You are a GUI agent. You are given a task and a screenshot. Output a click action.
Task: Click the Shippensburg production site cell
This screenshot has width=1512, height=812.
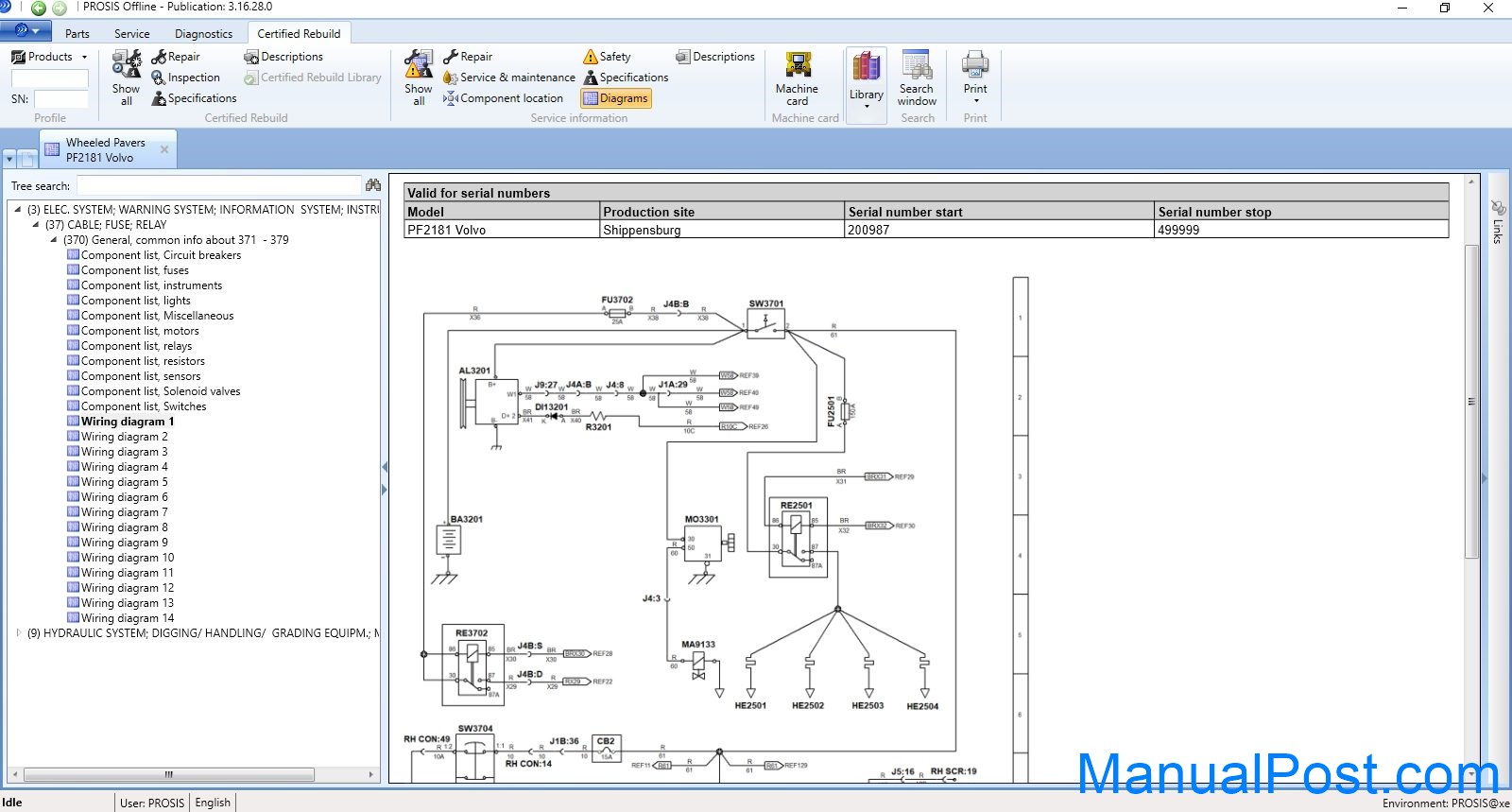(x=722, y=230)
